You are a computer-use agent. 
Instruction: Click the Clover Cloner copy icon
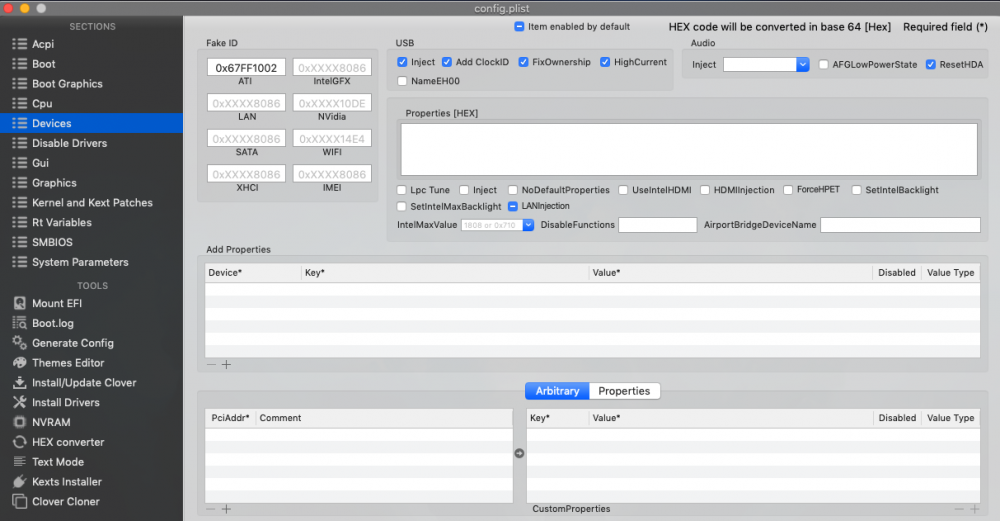tap(20, 501)
